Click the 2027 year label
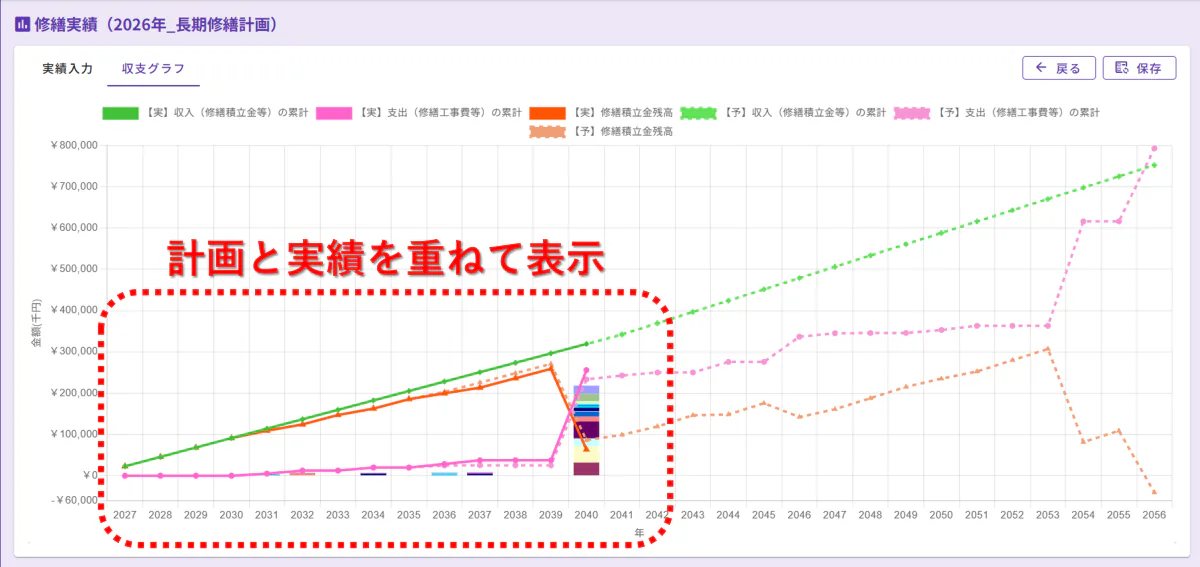The image size is (1200, 567). click(125, 515)
